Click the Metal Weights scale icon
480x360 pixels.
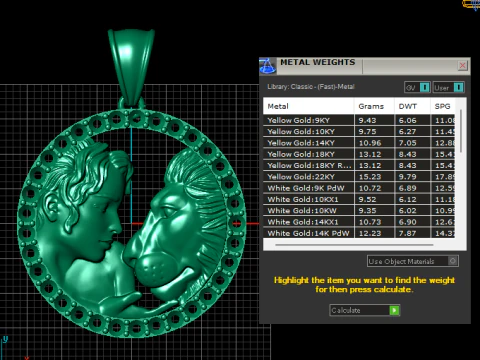268,65
